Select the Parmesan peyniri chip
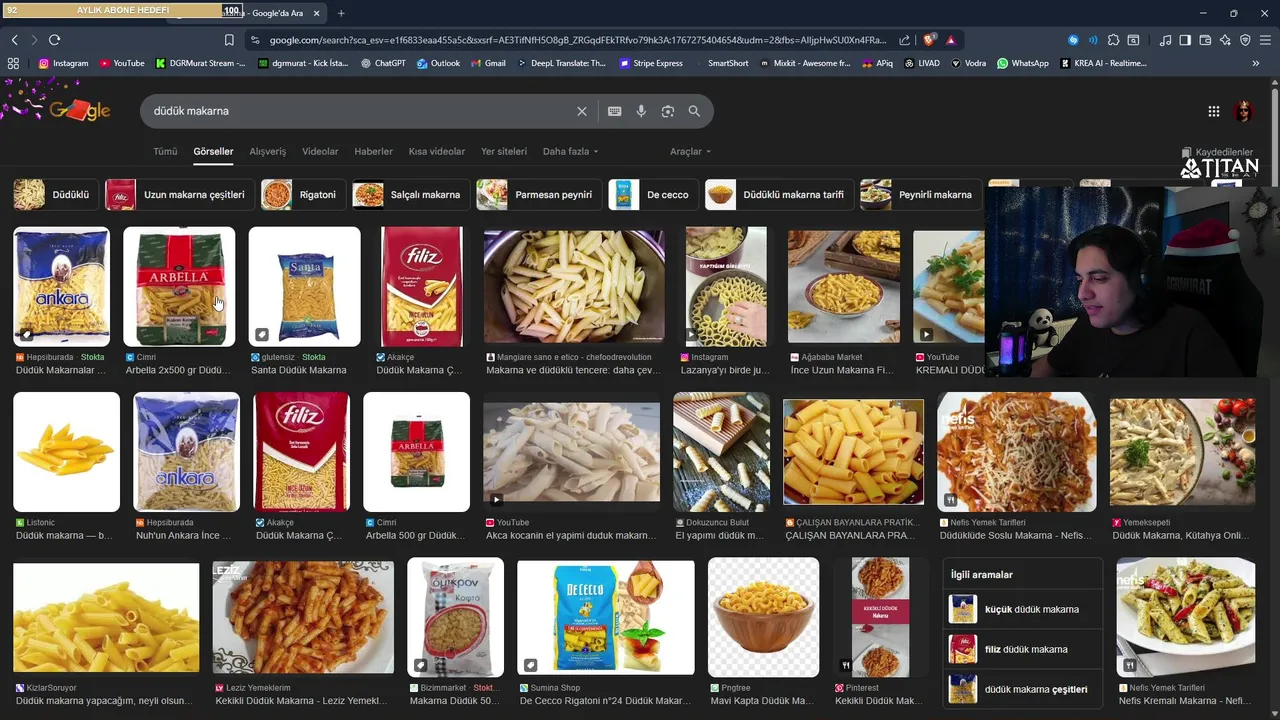The height and width of the screenshot is (720, 1280). point(539,195)
